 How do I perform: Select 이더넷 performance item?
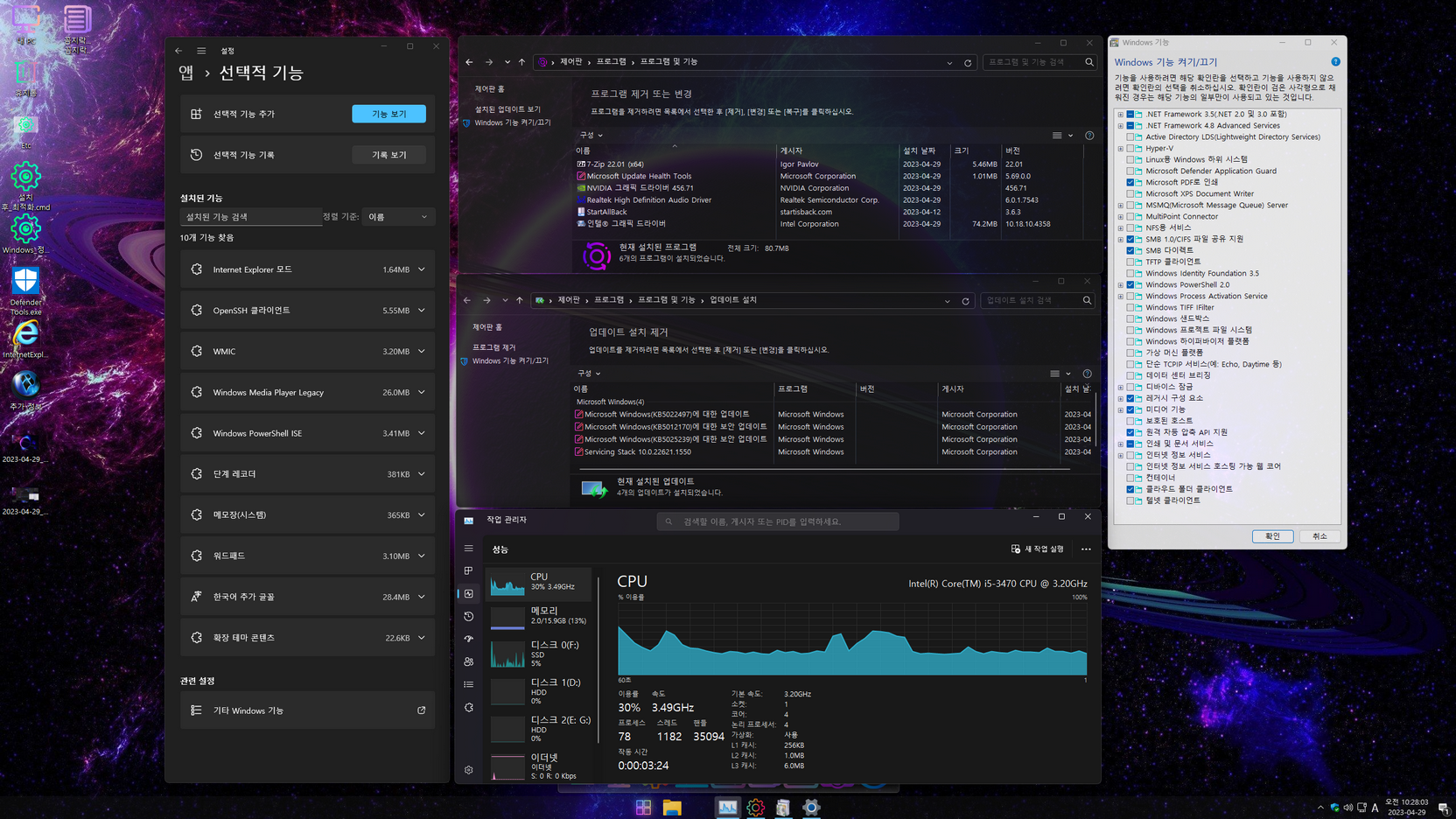click(x=540, y=766)
